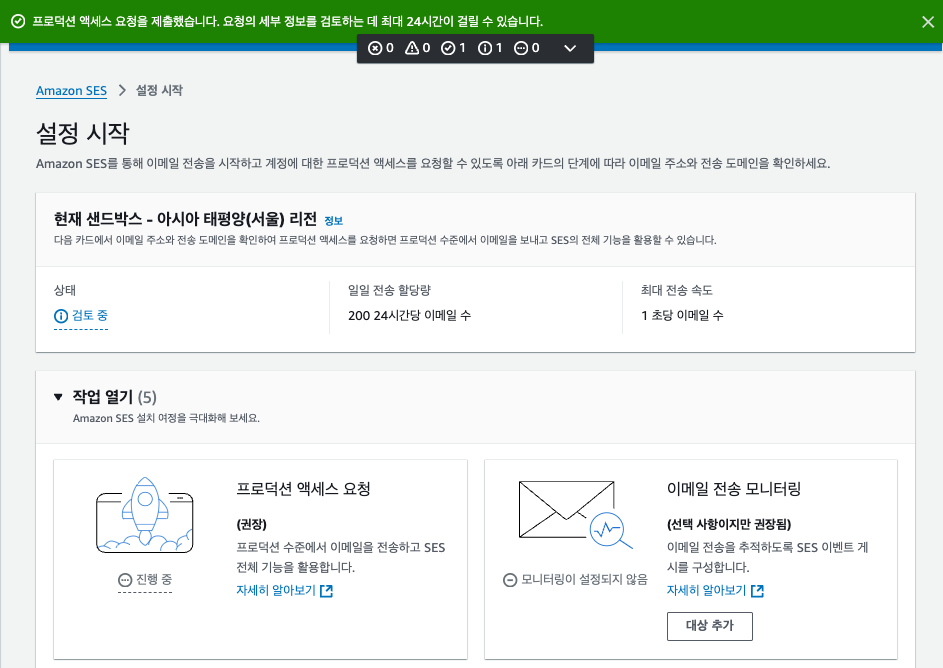Click the 설정 시작 page heading
Image resolution: width=943 pixels, height=668 pixels.
pos(82,133)
